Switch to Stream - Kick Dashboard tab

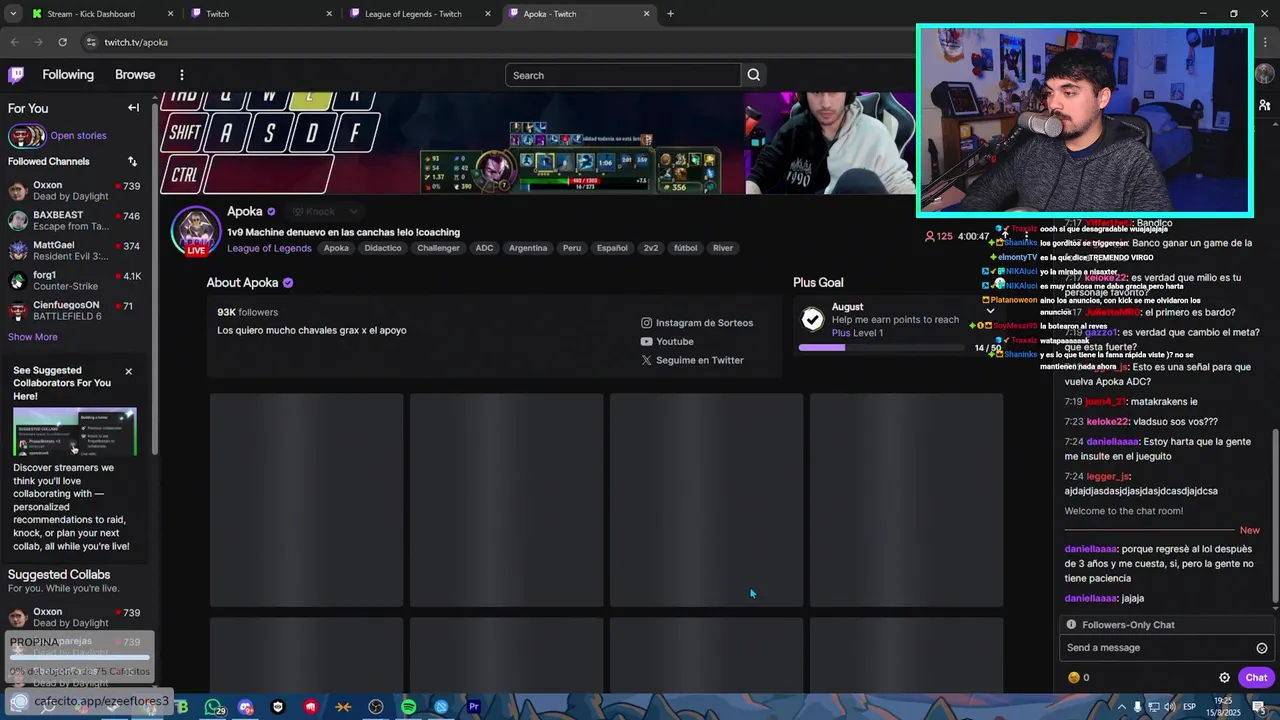(x=103, y=14)
